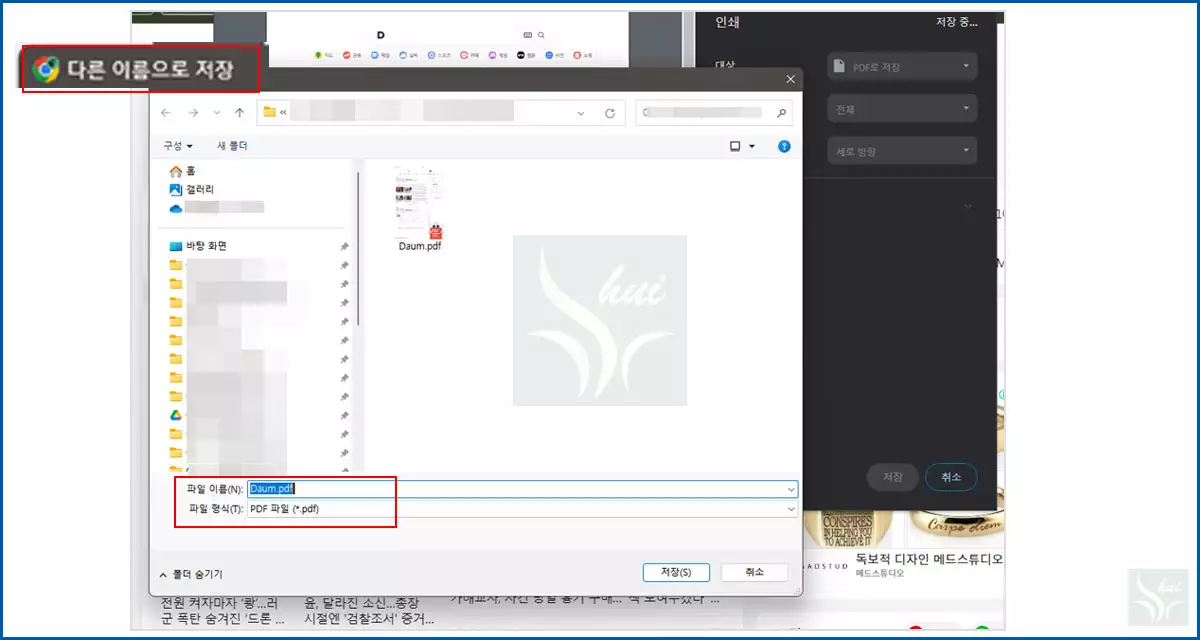Click the Daum 스포츠 (Sports) shortcut icon
1200x640 pixels.
431,54
